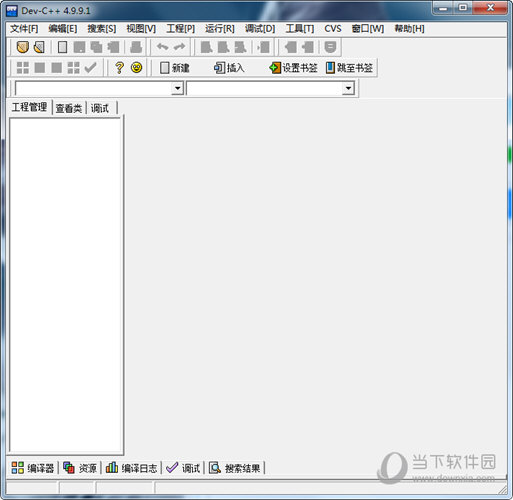Click the greyed Rebuild all icon

[x=74, y=68]
